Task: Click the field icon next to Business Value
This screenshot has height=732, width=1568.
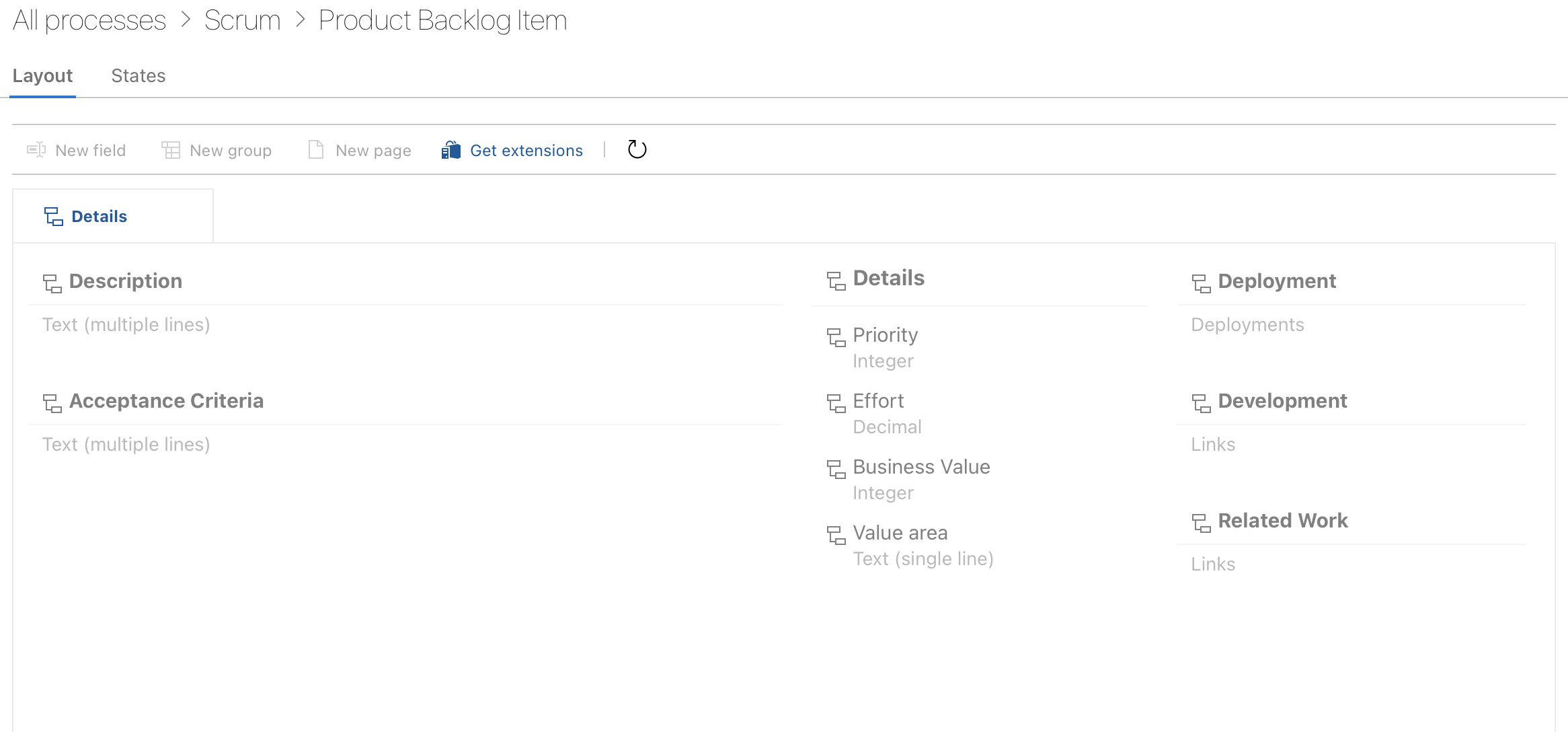Action: (836, 469)
